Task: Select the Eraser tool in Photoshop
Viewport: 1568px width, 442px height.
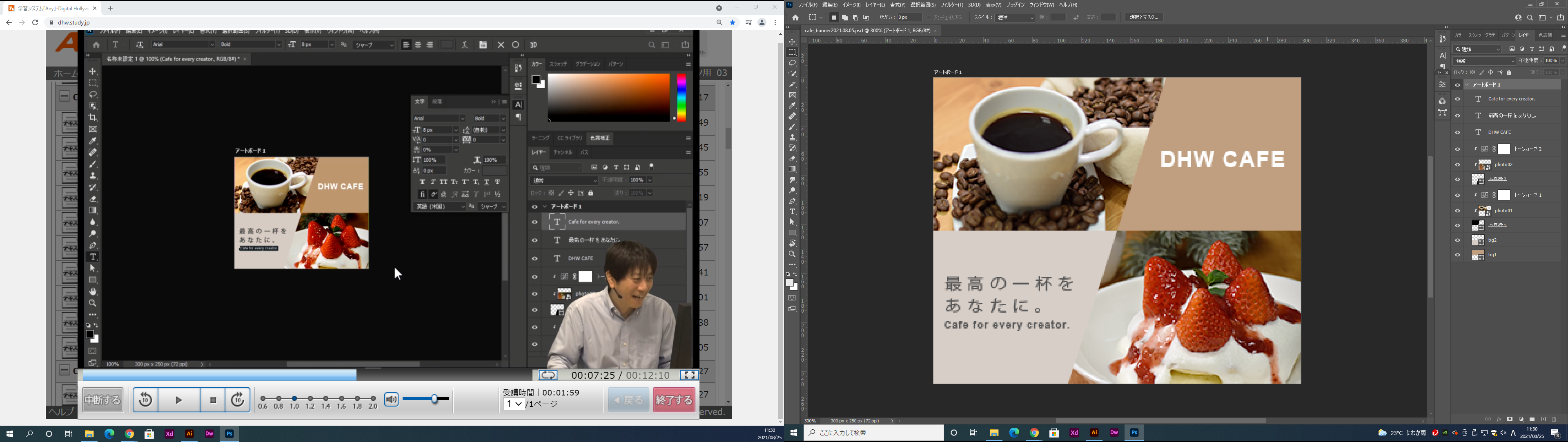Action: [x=793, y=159]
